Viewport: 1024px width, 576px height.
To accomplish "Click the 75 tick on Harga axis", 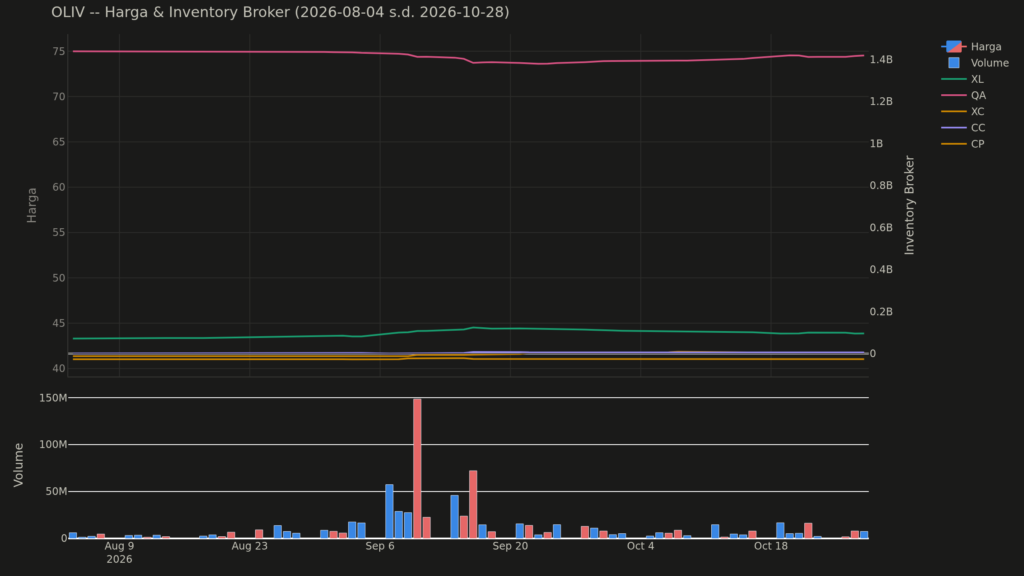I will tap(59, 52).
